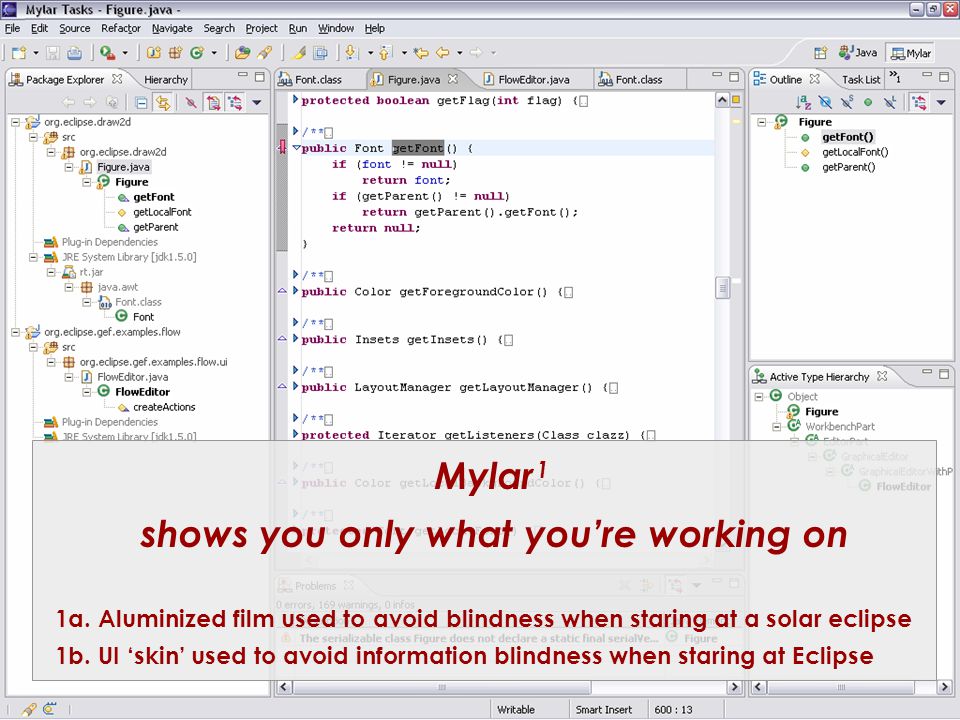The image size is (960, 720).
Task: Click the Previous Annotation up-arrow icon
Action: 384,53
